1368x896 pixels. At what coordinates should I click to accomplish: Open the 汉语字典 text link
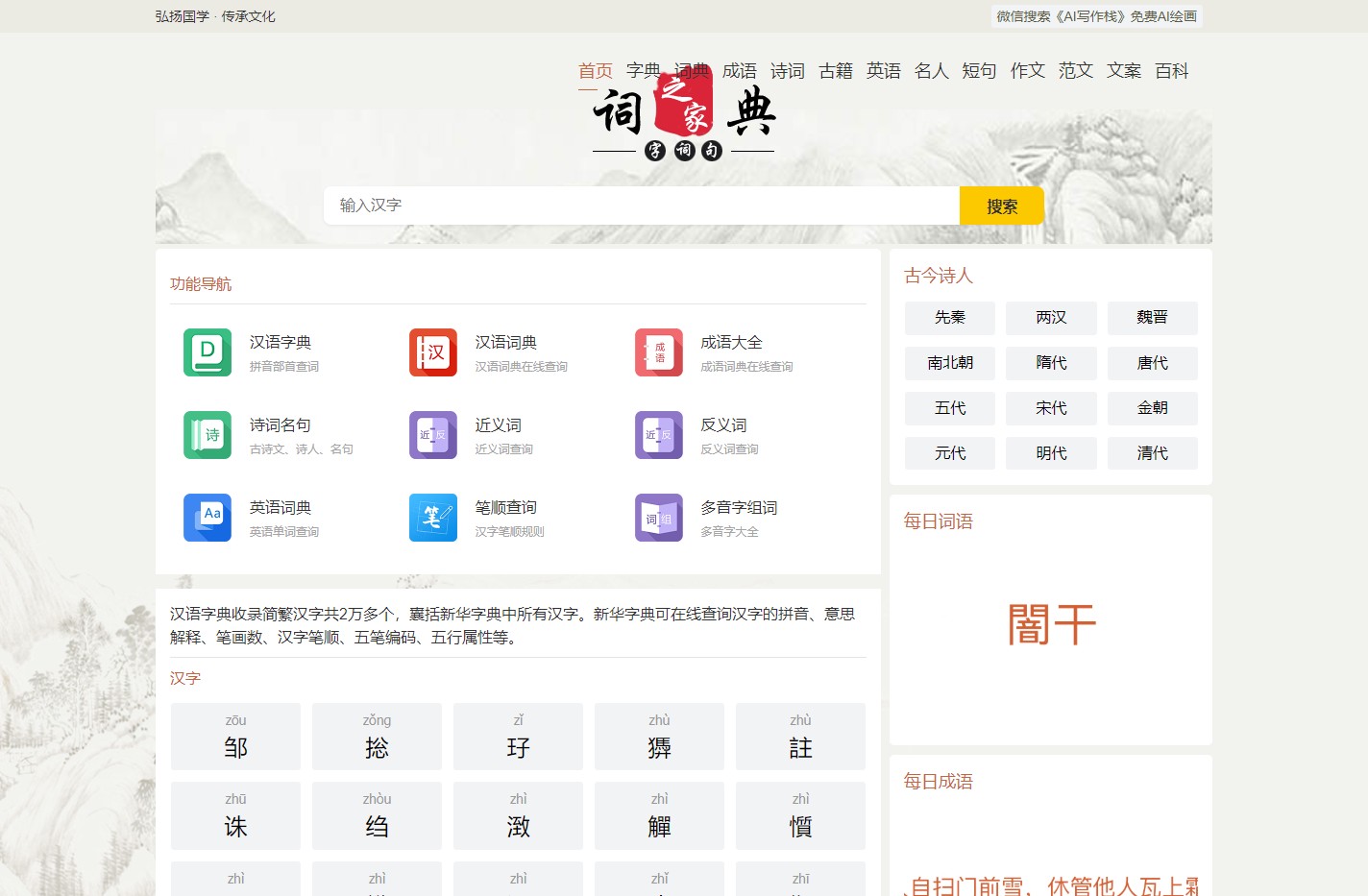(281, 342)
